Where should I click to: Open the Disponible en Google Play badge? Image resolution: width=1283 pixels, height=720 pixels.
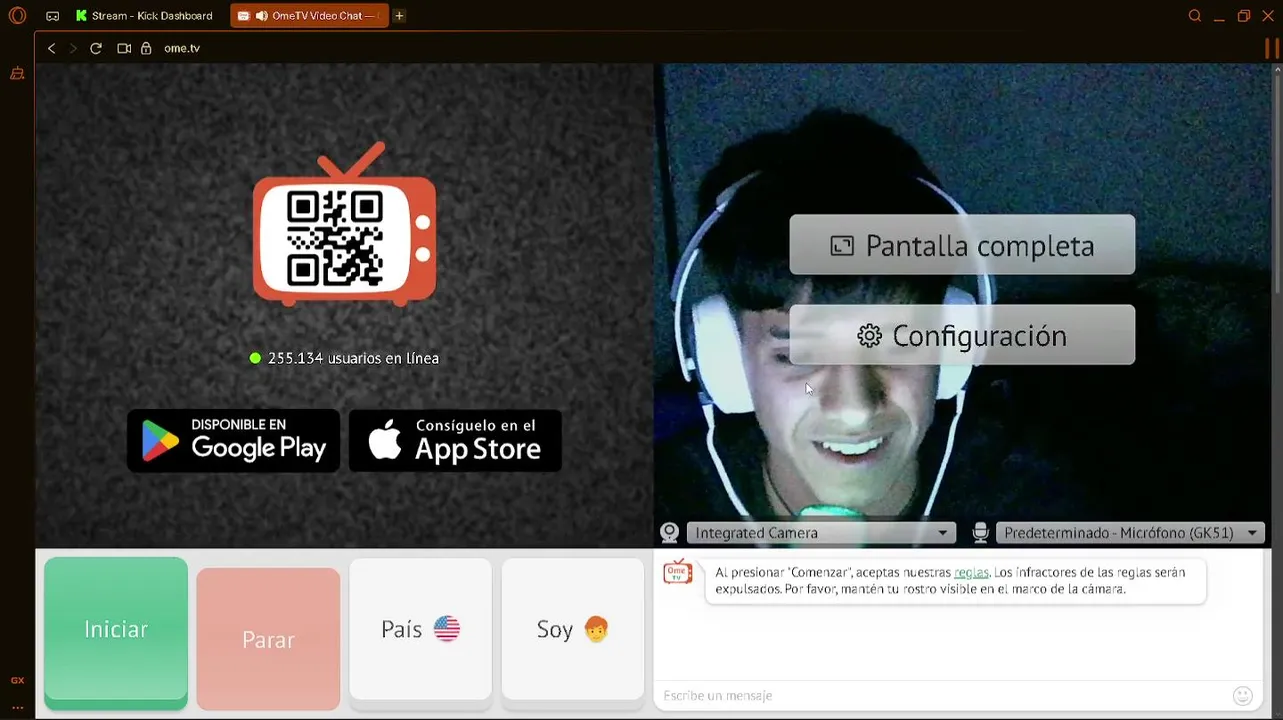233,440
